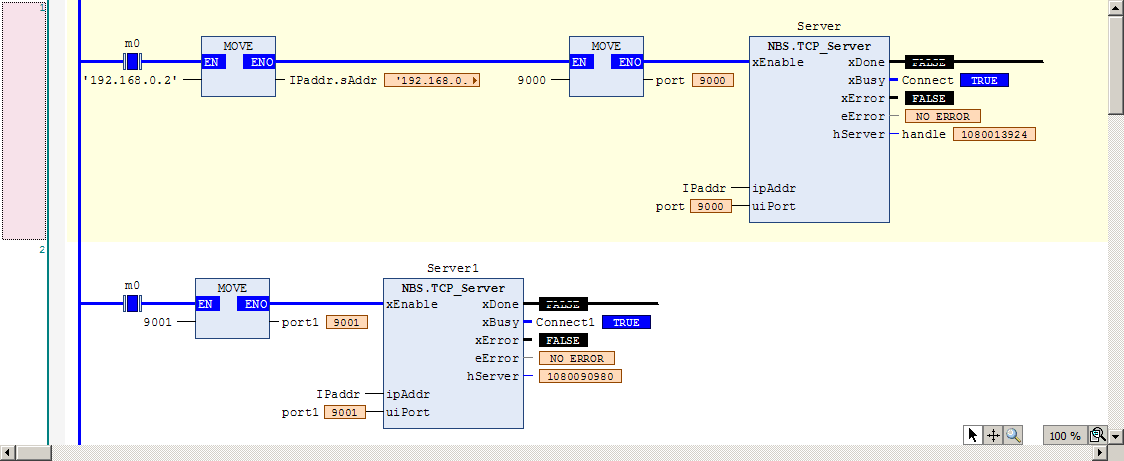The width and height of the screenshot is (1124, 461).
Task: Toggle the Connect TRUE value
Action: point(984,80)
